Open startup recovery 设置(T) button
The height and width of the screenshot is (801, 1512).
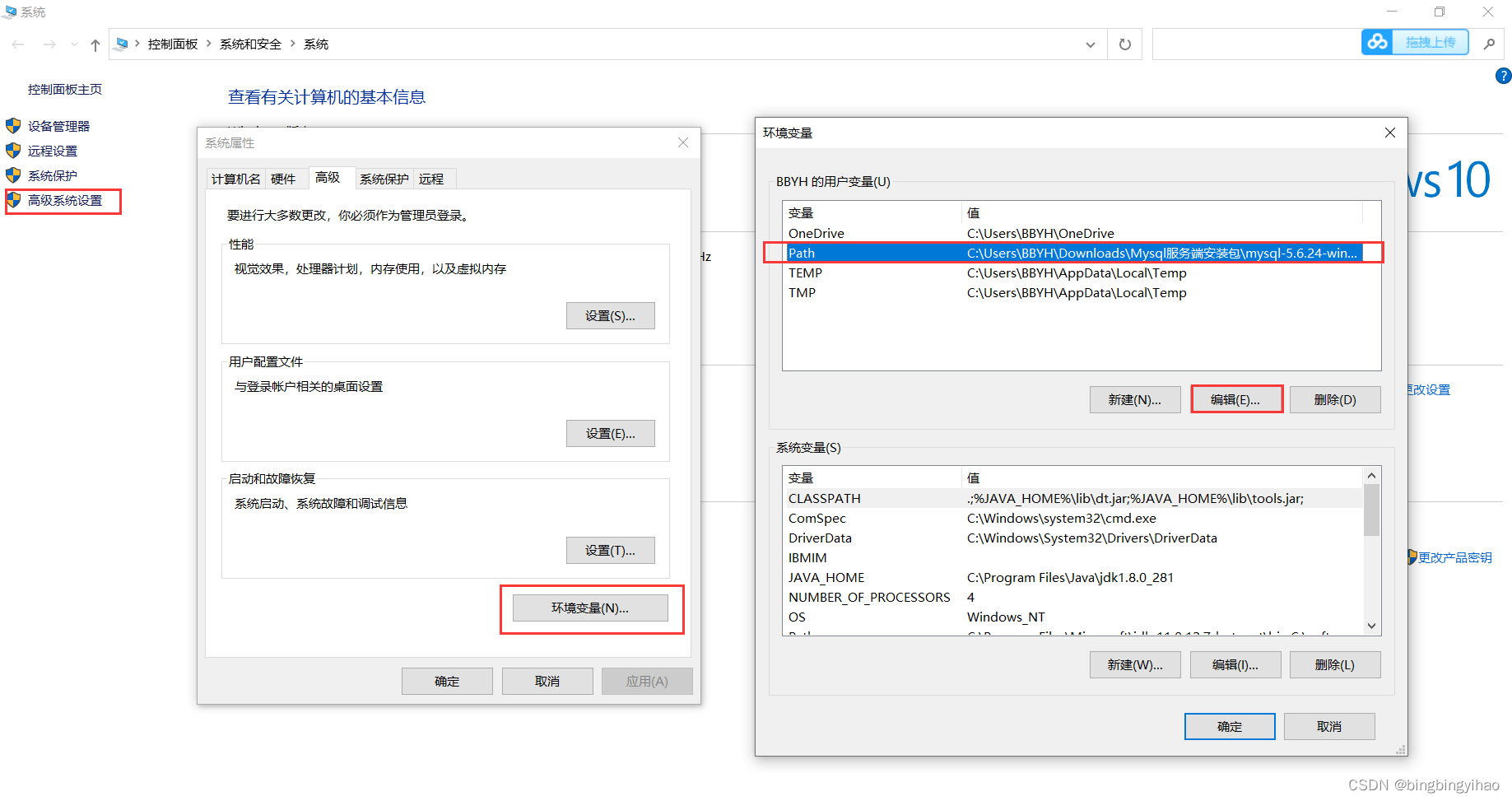pyautogui.click(x=611, y=551)
